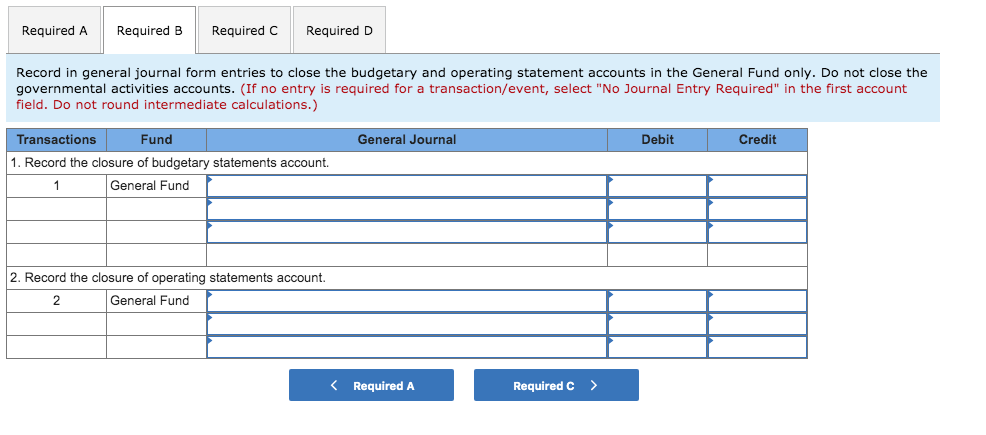
Task: Open account dropdown in transaction 1 second row
Action: click(x=407, y=209)
